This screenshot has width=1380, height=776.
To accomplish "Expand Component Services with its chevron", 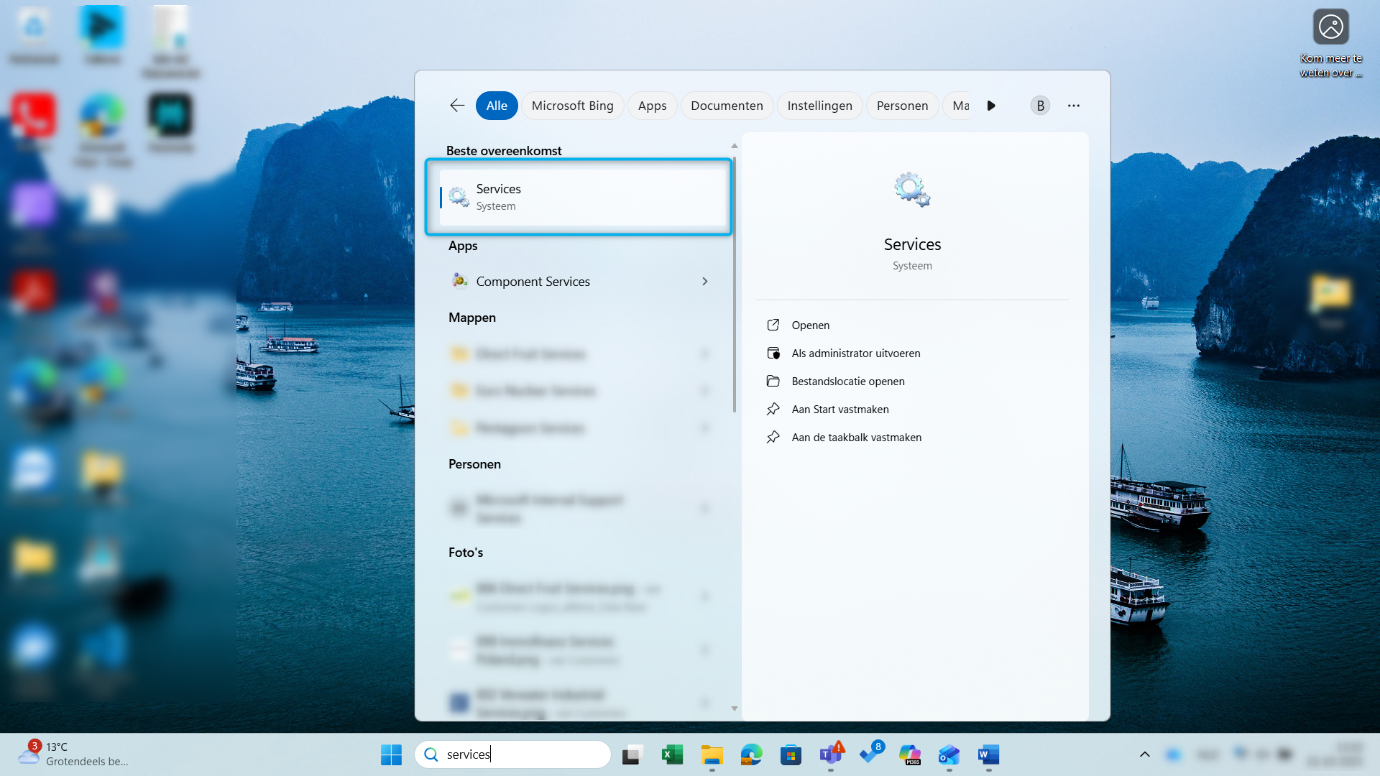I will (705, 281).
